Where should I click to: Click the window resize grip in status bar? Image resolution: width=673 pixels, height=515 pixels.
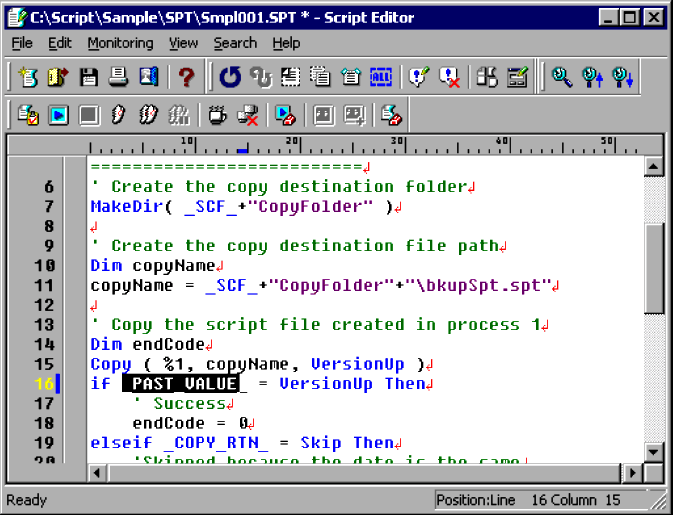pyautogui.click(x=657, y=501)
